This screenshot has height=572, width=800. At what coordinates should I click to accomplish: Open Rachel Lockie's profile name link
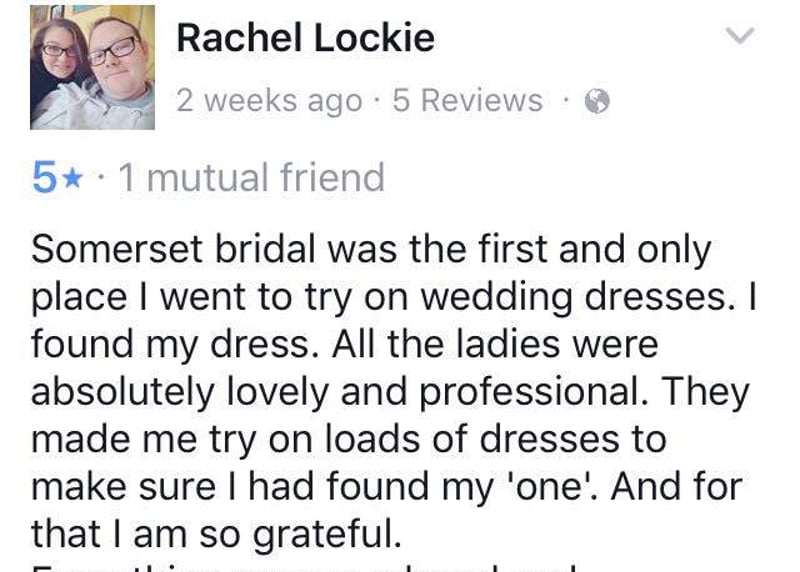tap(305, 38)
